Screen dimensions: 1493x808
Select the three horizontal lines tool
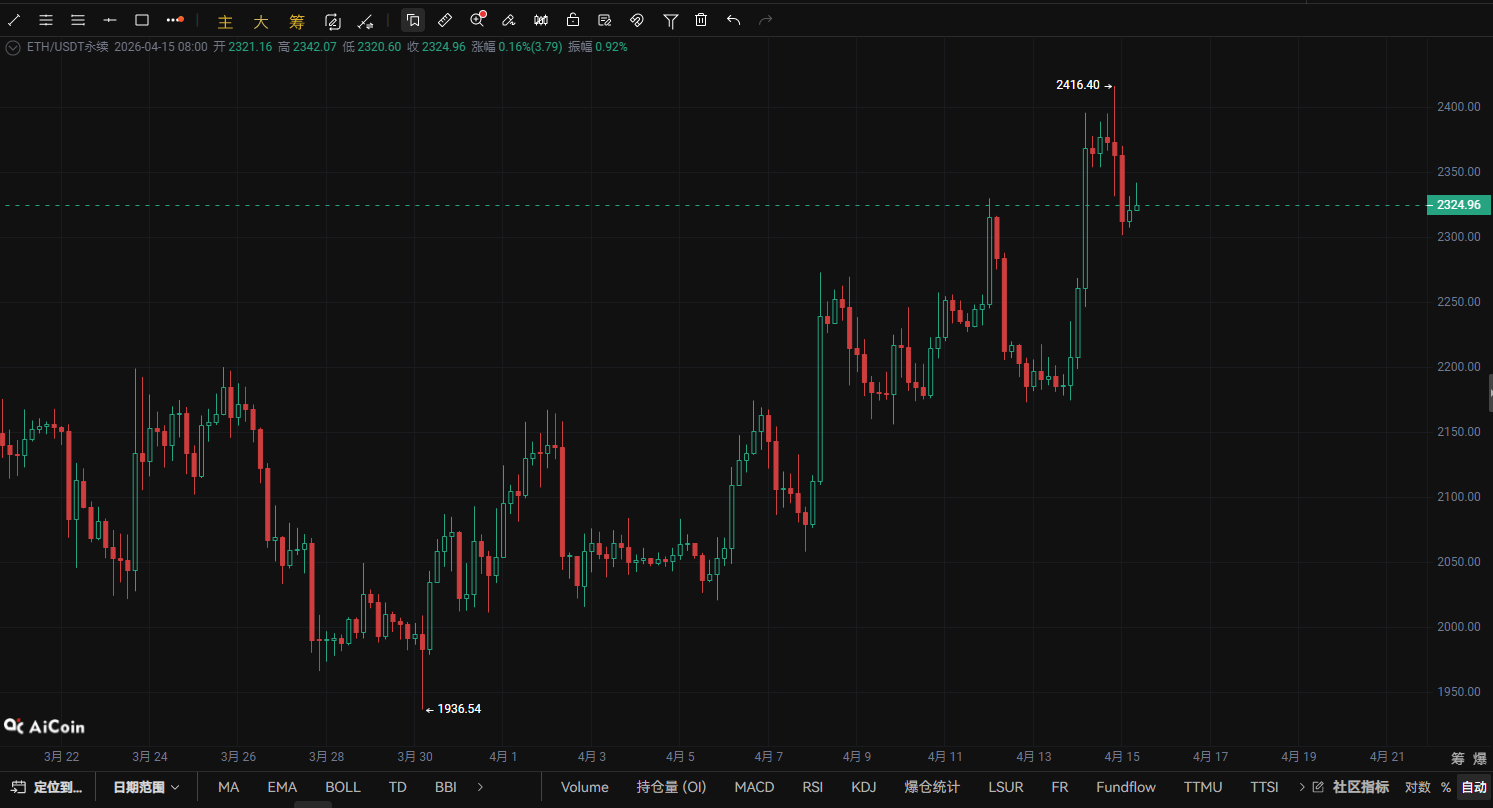(x=78, y=20)
